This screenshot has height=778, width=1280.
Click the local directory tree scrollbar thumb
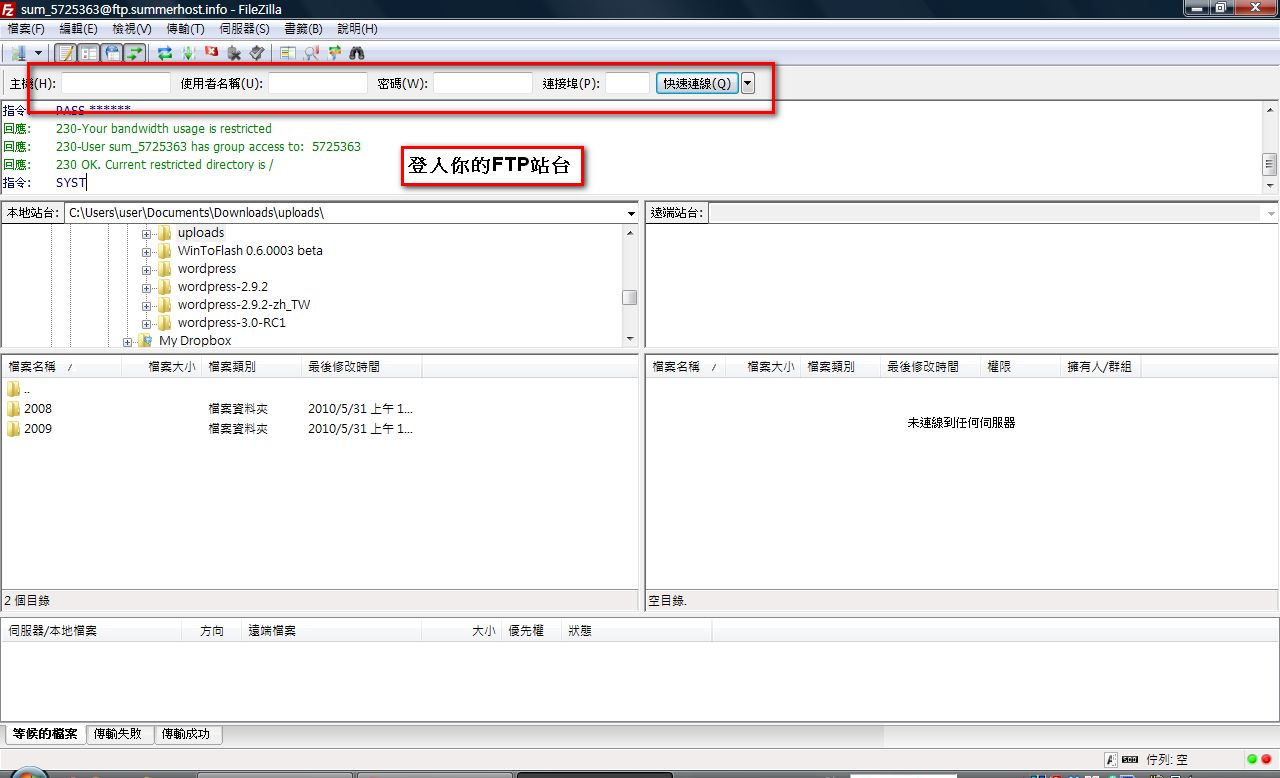(x=630, y=297)
